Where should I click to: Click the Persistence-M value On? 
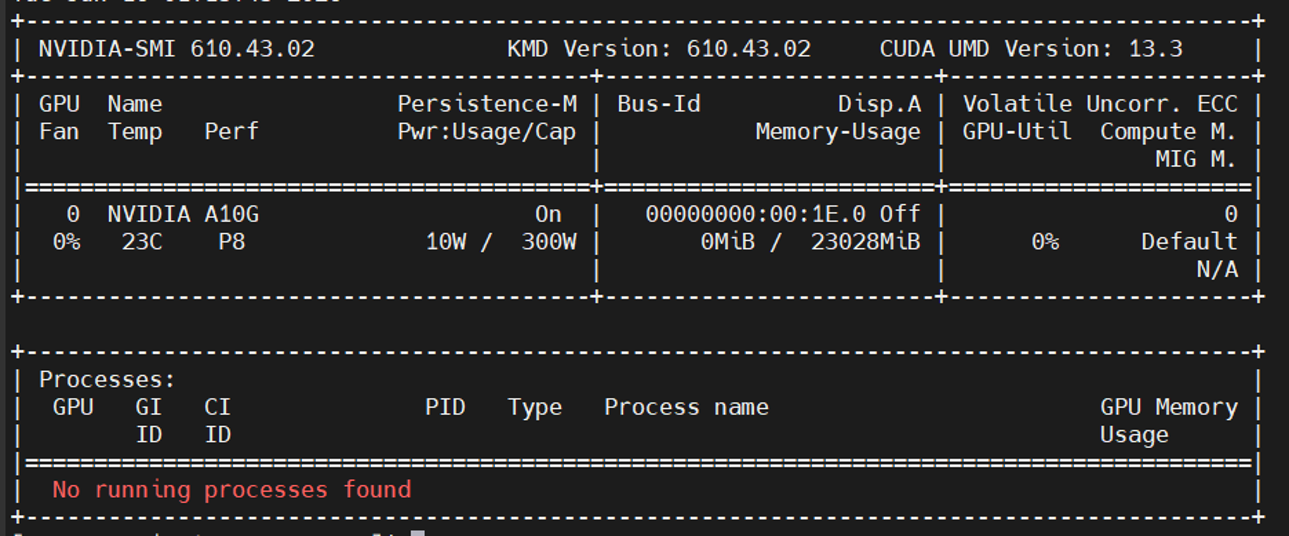pos(548,214)
